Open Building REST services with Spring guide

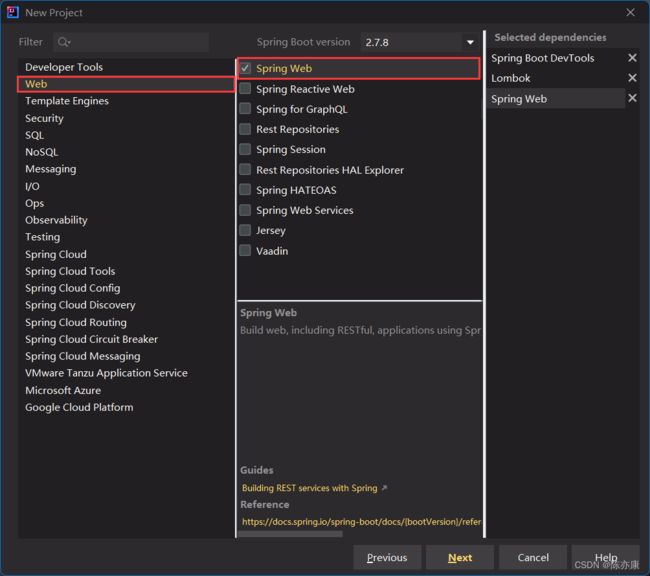[x=310, y=488]
